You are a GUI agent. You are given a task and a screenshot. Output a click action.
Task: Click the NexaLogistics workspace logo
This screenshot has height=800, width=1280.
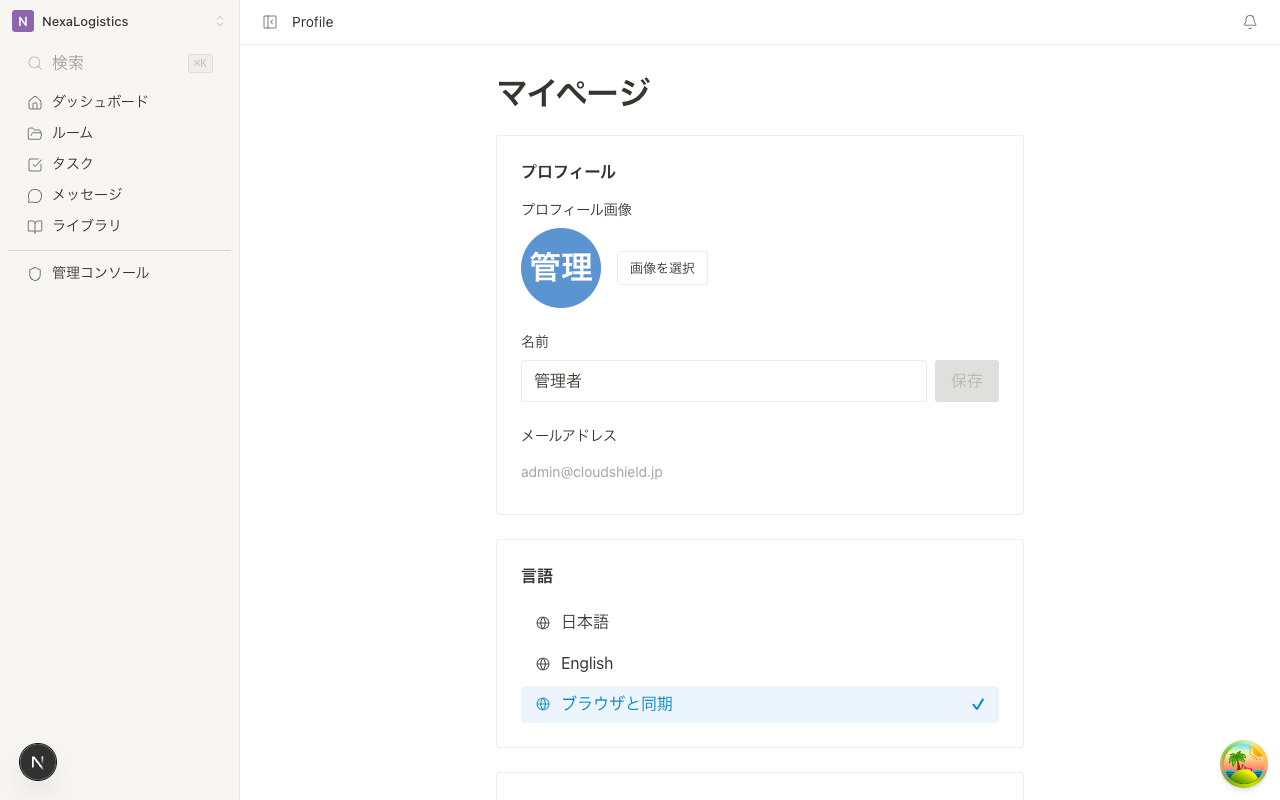(22, 21)
